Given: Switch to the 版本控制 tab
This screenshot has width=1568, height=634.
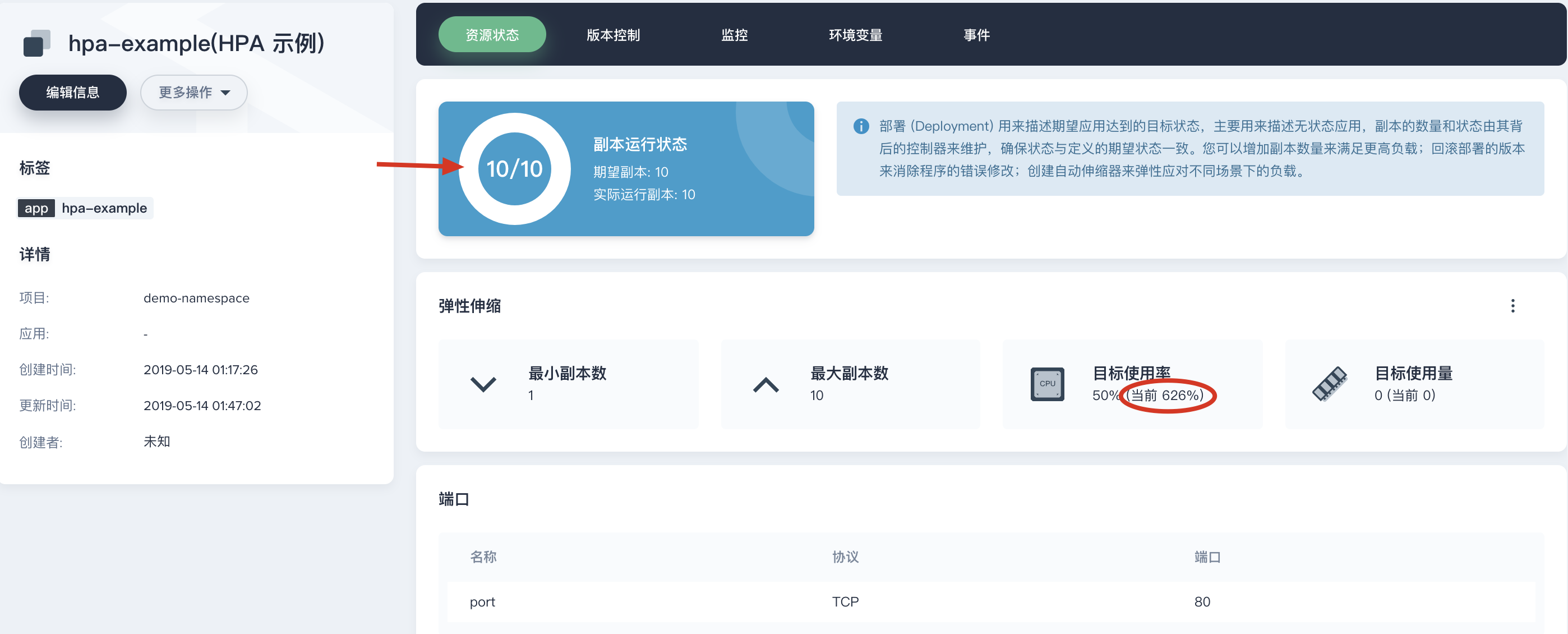Looking at the screenshot, I should point(613,35).
